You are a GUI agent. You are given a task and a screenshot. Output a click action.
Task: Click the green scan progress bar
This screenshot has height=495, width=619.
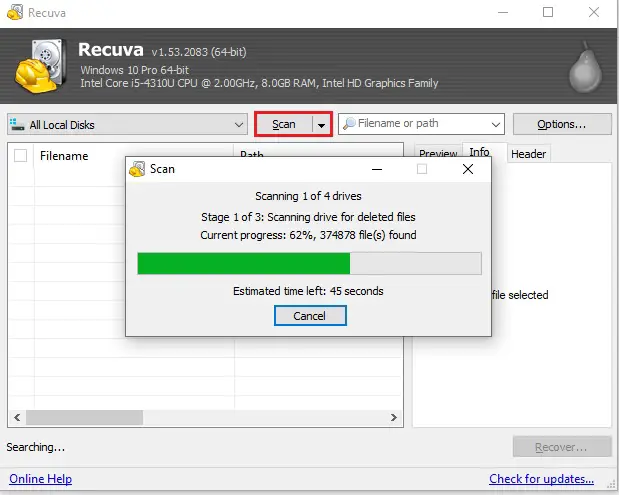[309, 263]
